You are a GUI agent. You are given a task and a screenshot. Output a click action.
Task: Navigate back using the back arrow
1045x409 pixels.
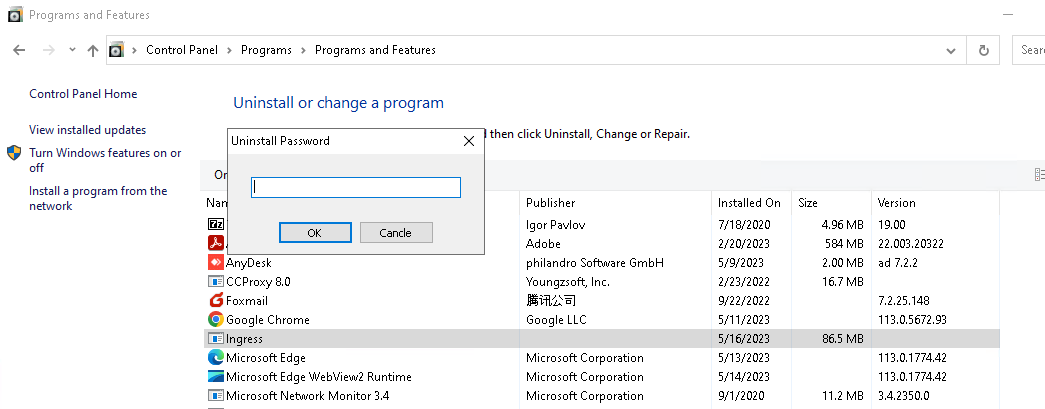[19, 50]
